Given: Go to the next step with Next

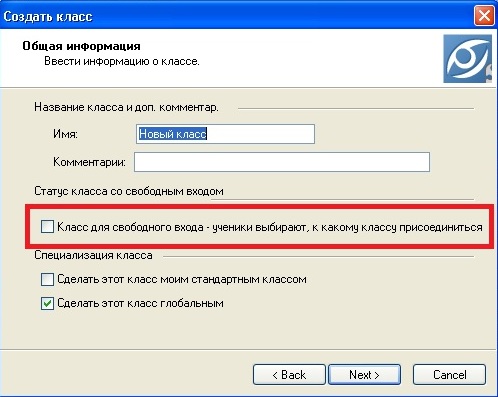Looking at the screenshot, I should pyautogui.click(x=364, y=375).
